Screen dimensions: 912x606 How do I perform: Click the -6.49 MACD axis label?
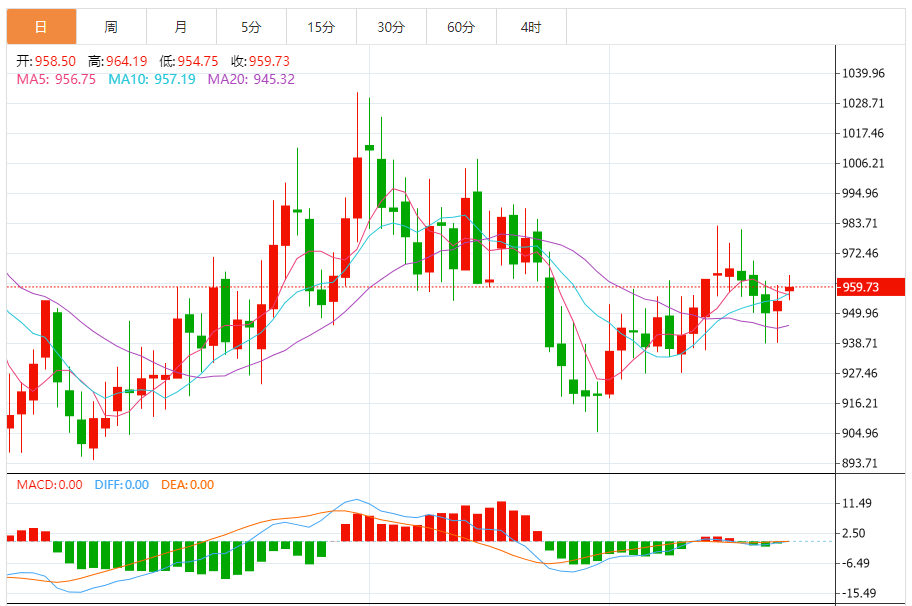[856, 564]
